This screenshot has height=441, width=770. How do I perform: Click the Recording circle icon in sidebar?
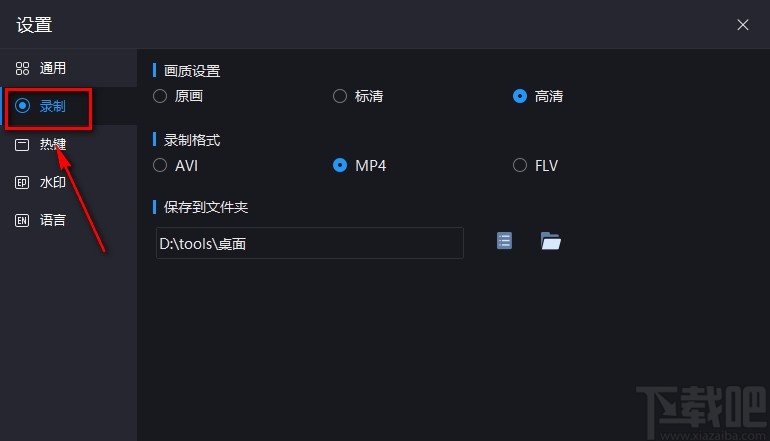tap(22, 107)
